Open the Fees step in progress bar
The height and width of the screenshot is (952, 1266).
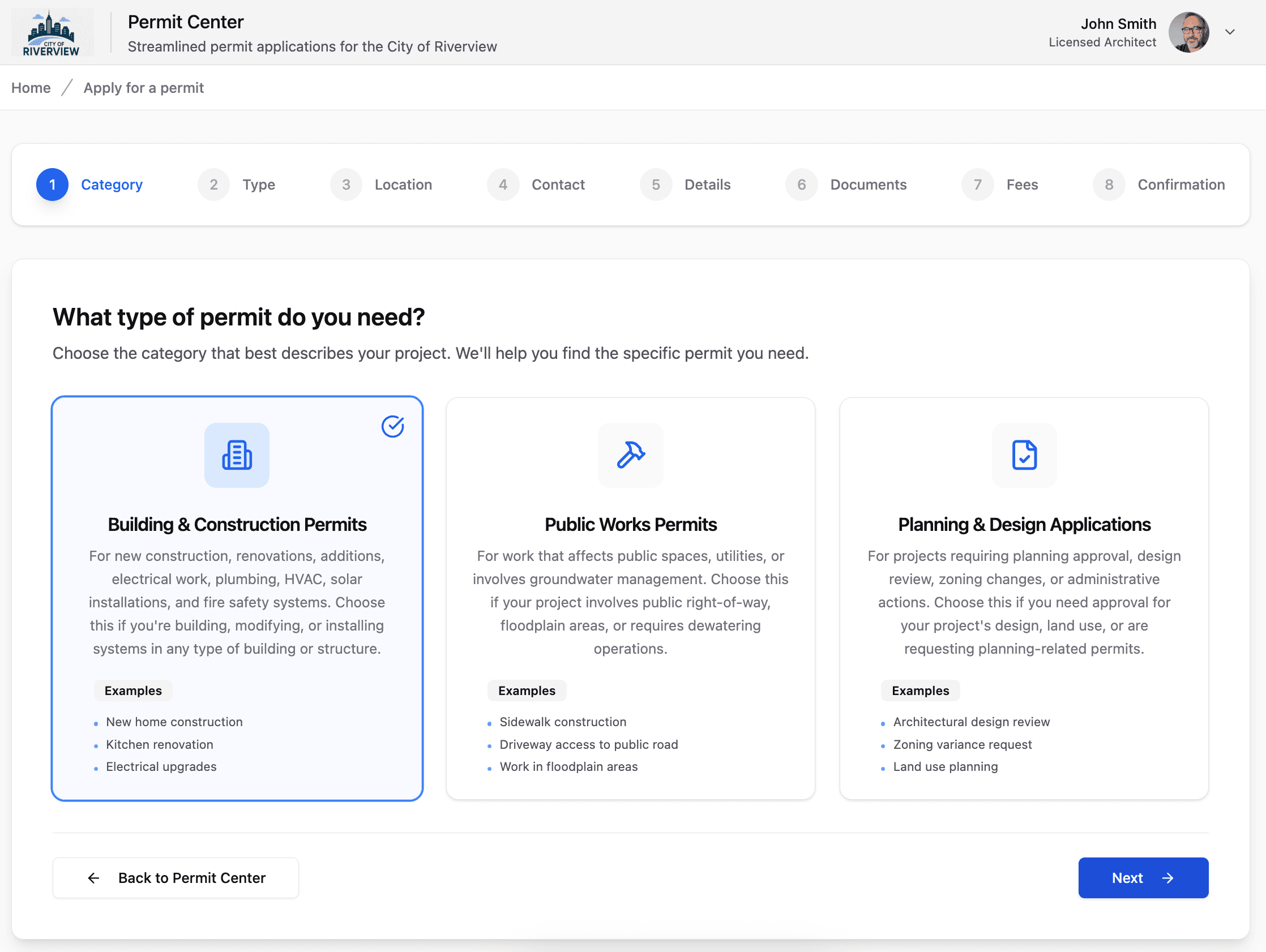pyautogui.click(x=1021, y=184)
